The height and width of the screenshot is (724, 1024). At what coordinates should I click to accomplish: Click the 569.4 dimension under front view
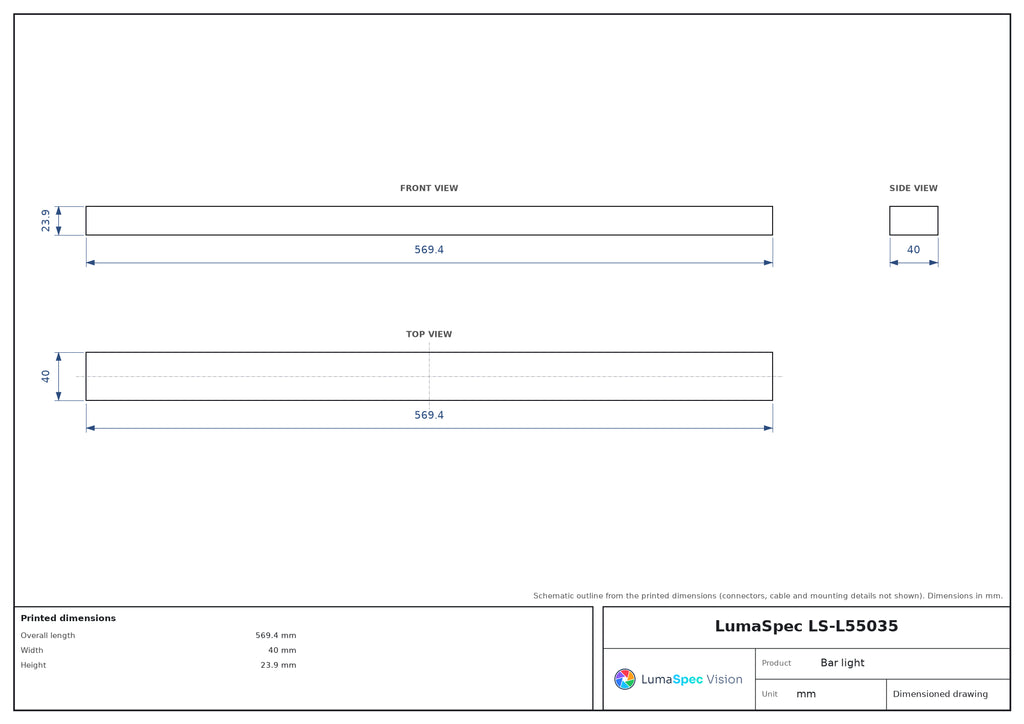coord(429,249)
